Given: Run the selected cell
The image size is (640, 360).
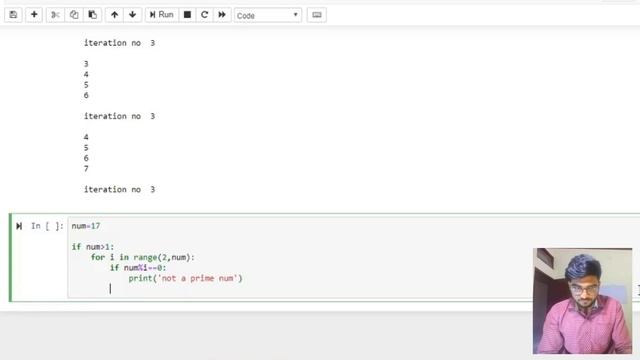Looking at the screenshot, I should (x=162, y=15).
